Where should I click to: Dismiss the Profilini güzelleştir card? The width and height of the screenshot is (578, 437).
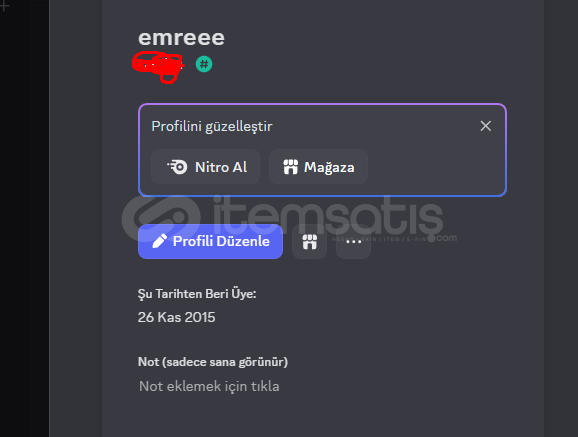coord(485,126)
